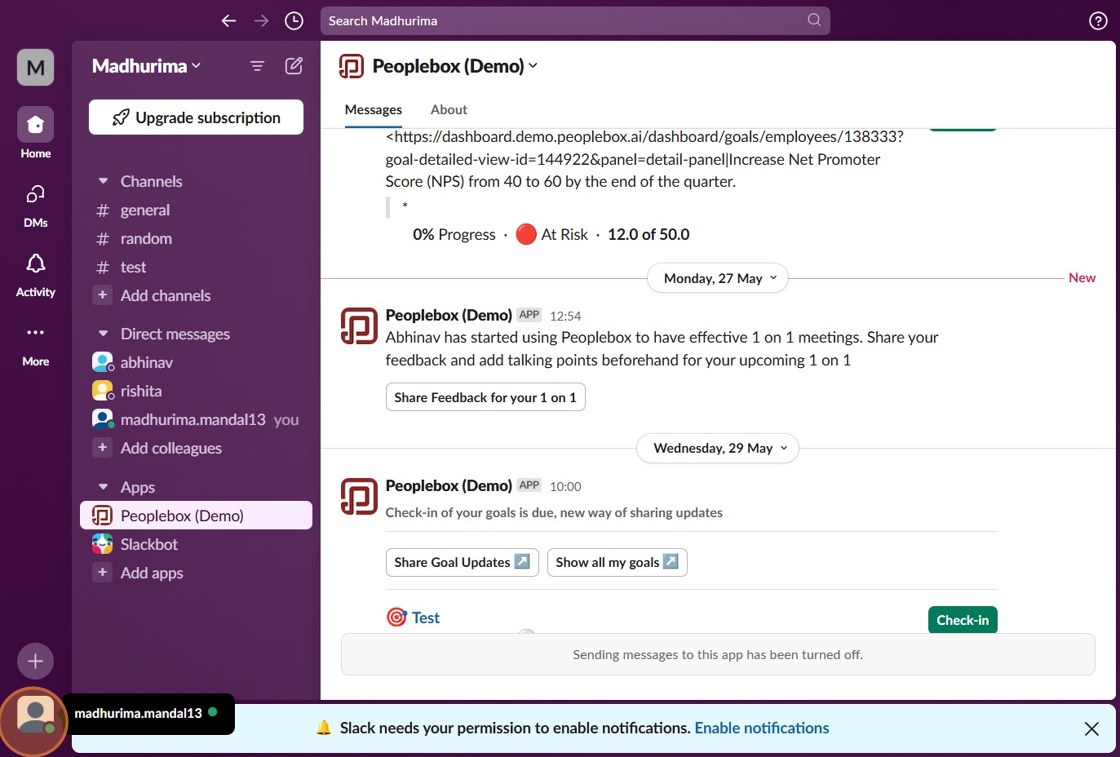Screen dimensions: 1120x757
Task: Click the plus icon beside Add colleagues
Action: 103,448
